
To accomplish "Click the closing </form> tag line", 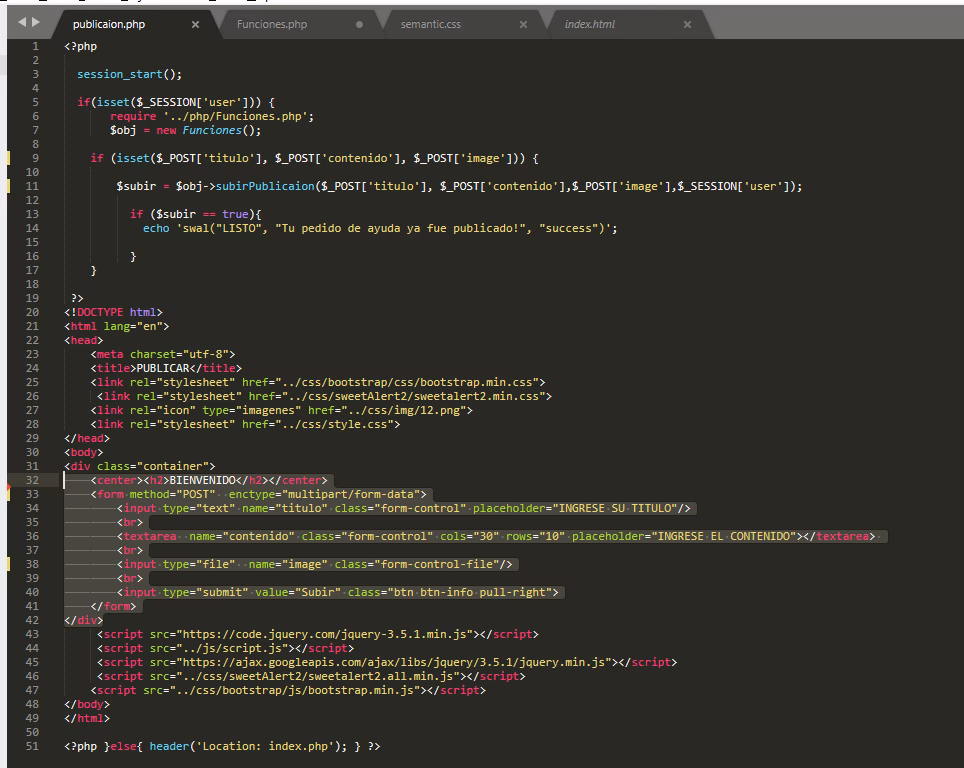I will (x=113, y=606).
